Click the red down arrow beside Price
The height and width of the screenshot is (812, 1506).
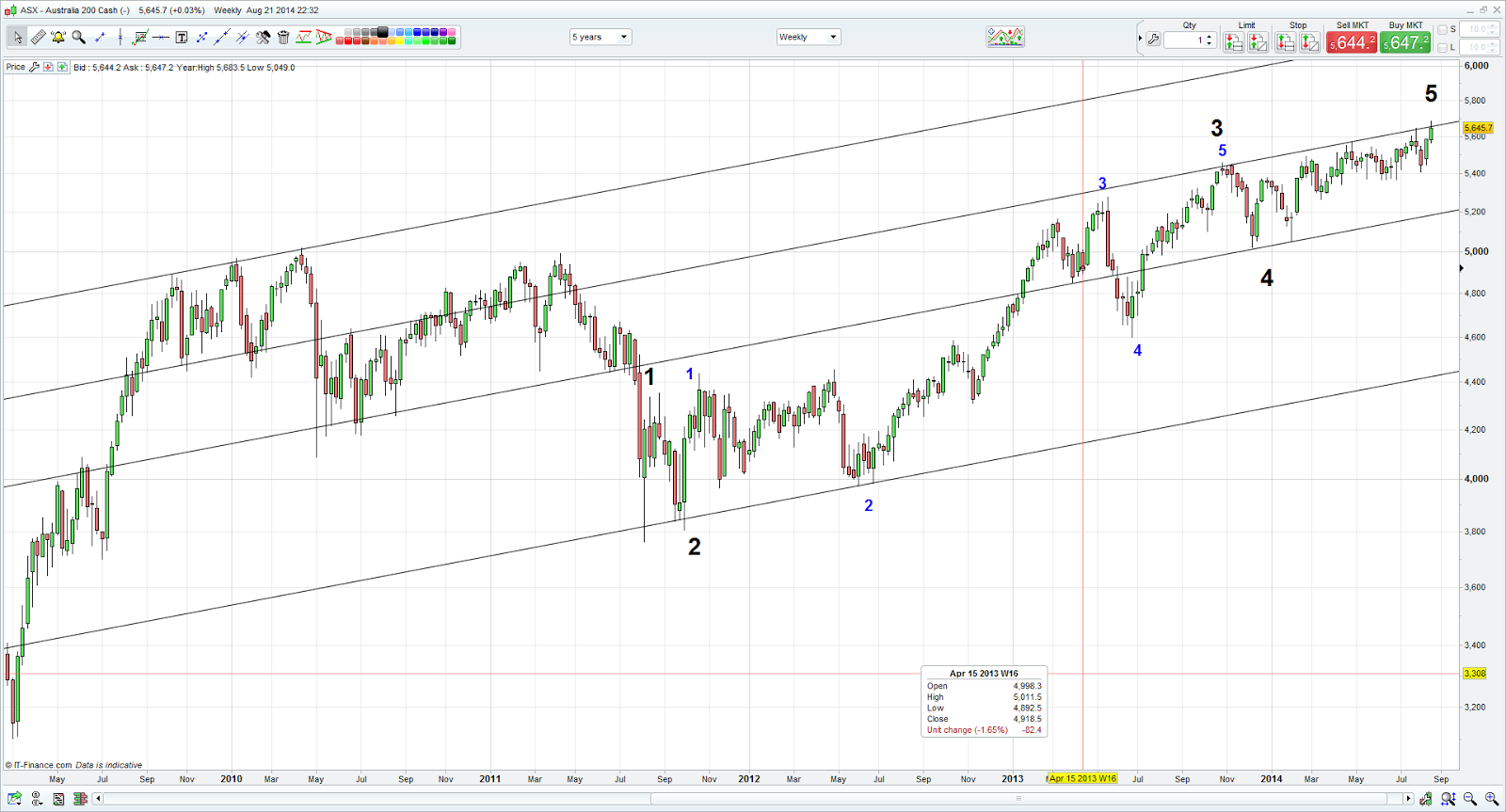[x=48, y=67]
